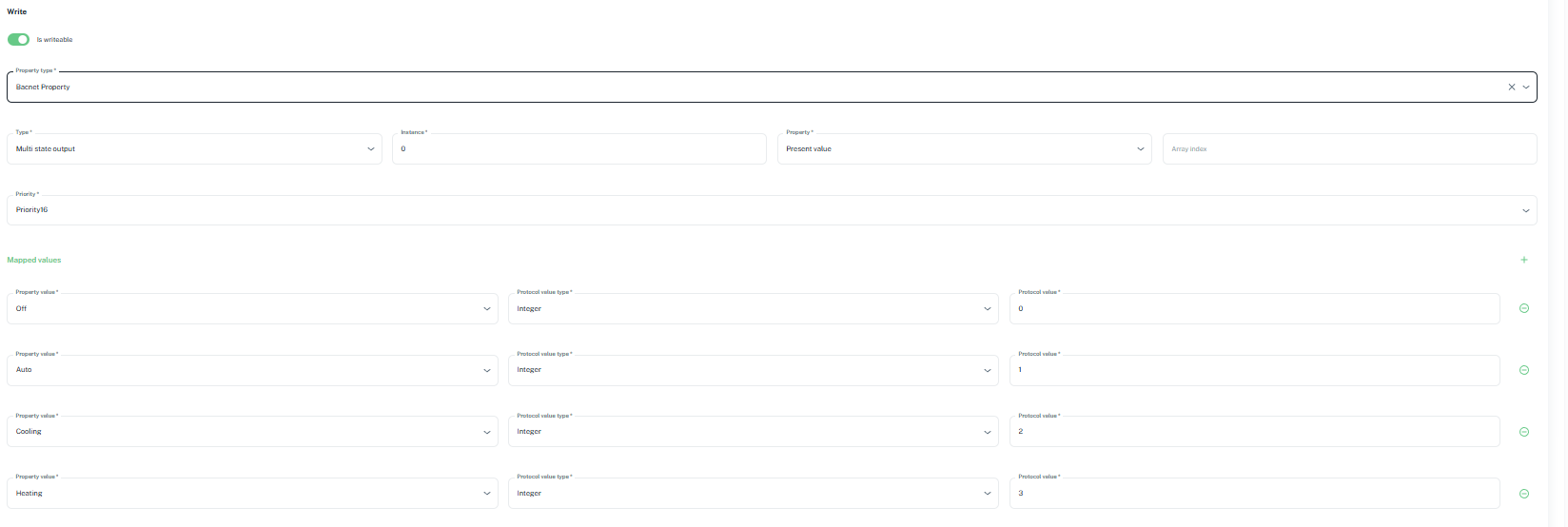Open the Priority16 dropdown
The height and width of the screenshot is (527, 1568).
click(x=771, y=210)
